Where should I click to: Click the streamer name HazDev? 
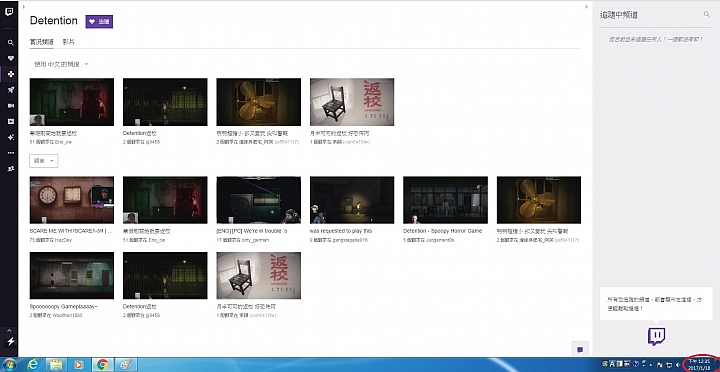[63, 240]
